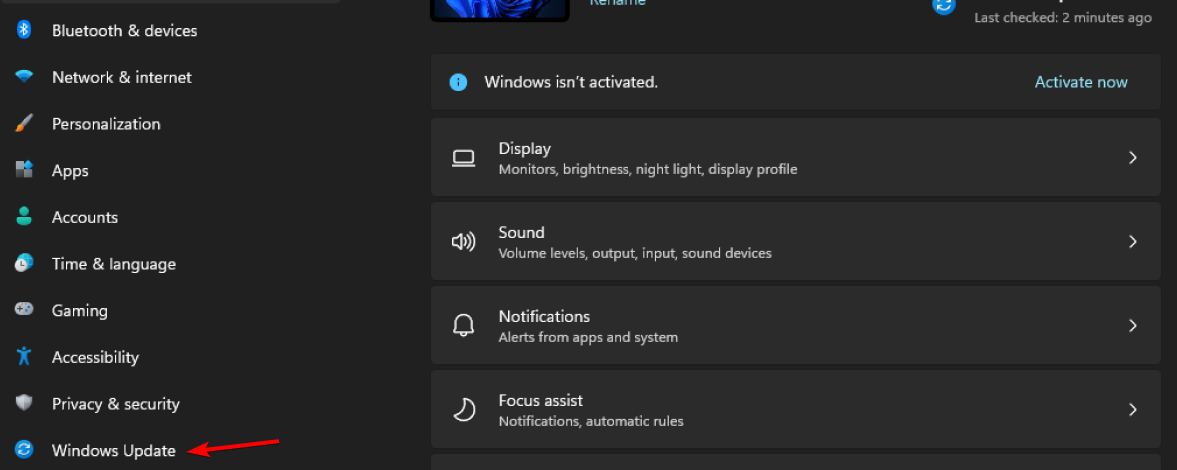Click the Time & language globe icon
The image size is (1177, 470).
pyautogui.click(x=25, y=264)
